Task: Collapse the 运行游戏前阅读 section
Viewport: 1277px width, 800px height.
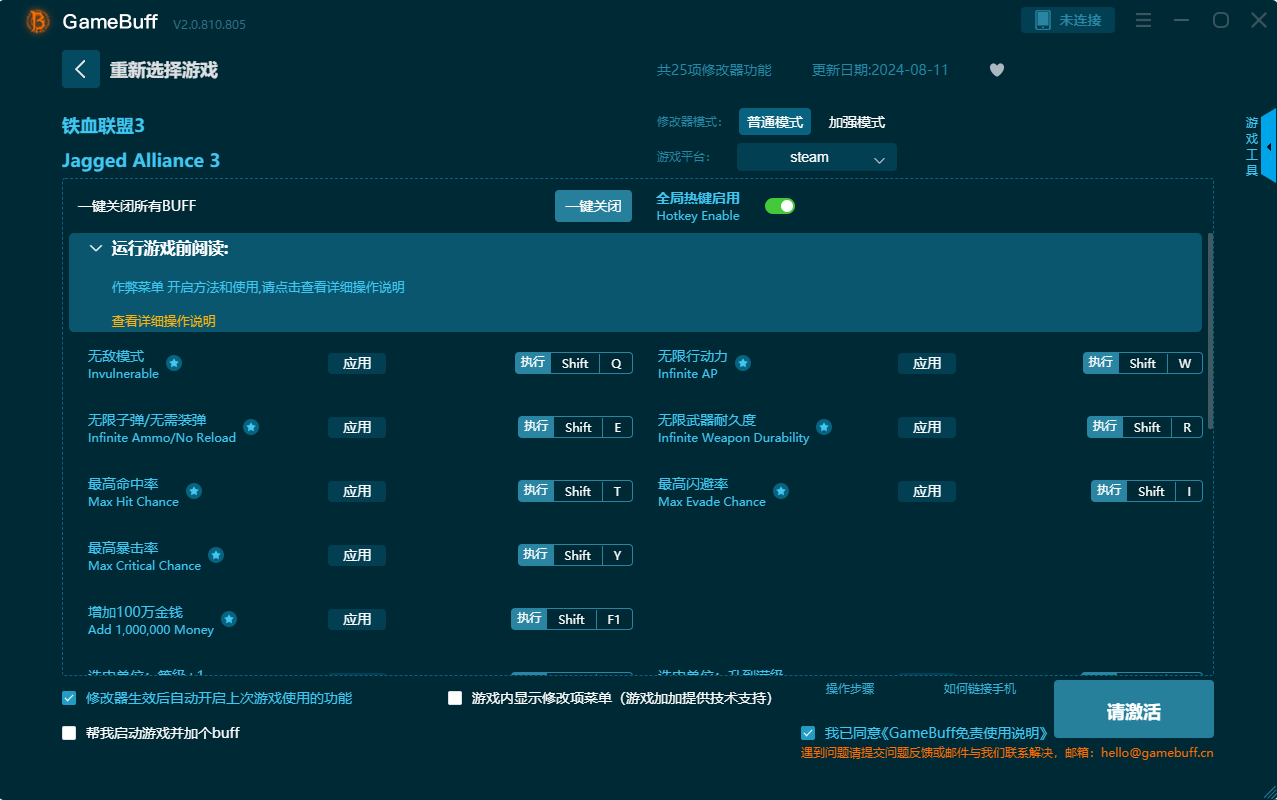Action: click(x=96, y=248)
